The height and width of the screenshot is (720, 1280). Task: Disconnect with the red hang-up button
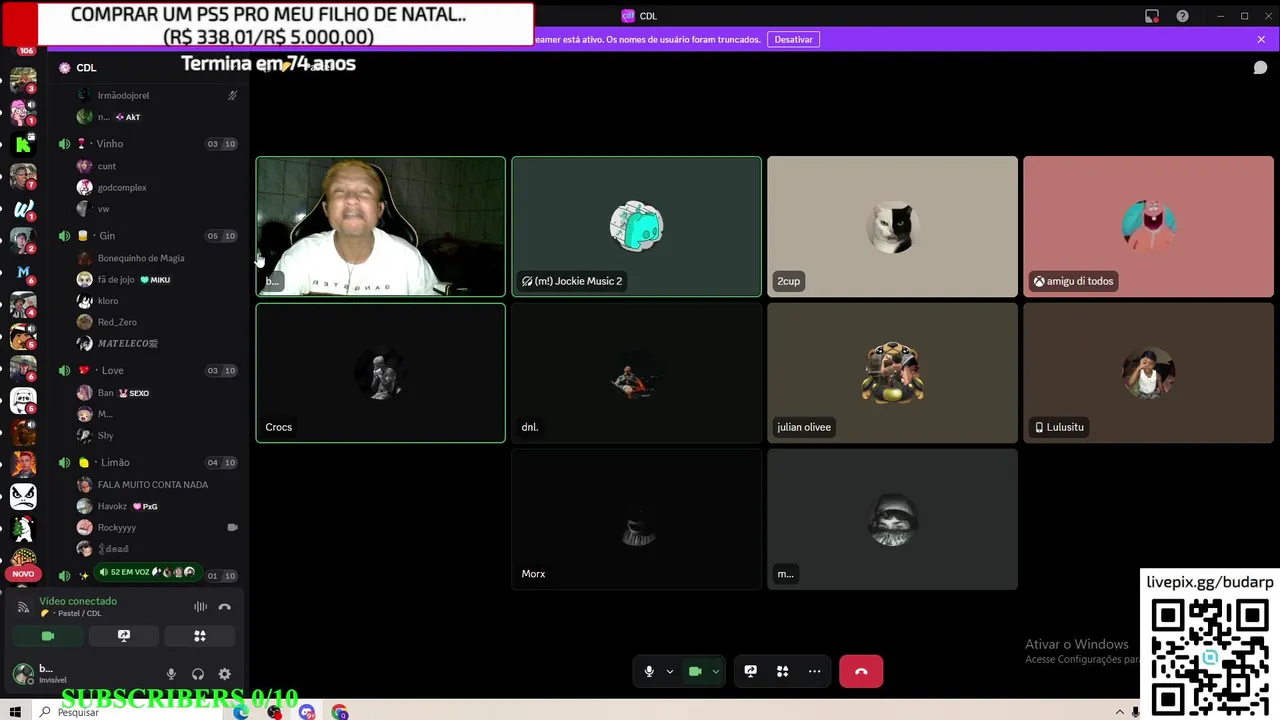(861, 671)
